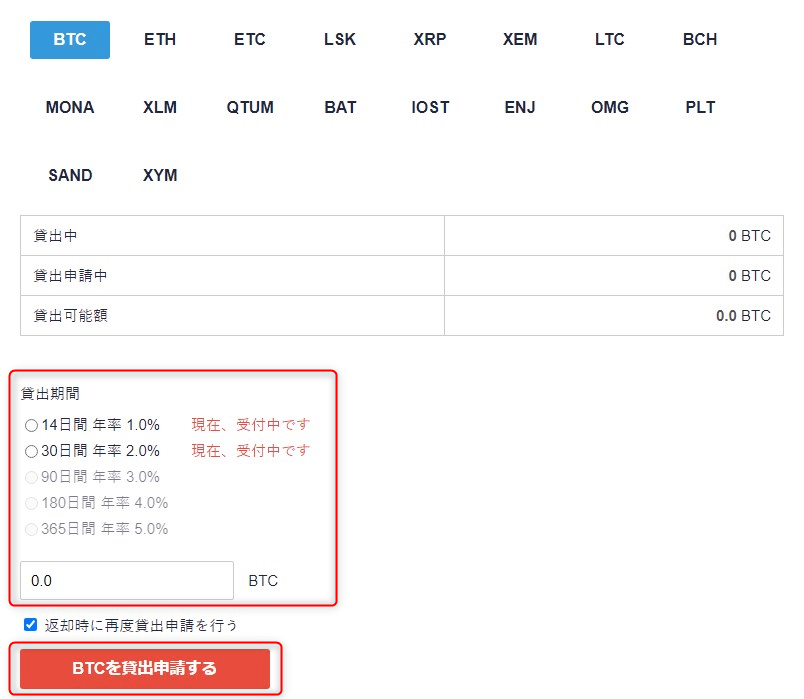804x699 pixels.
Task: Select 14日間 年率 1.0% lending period
Action: 31,425
